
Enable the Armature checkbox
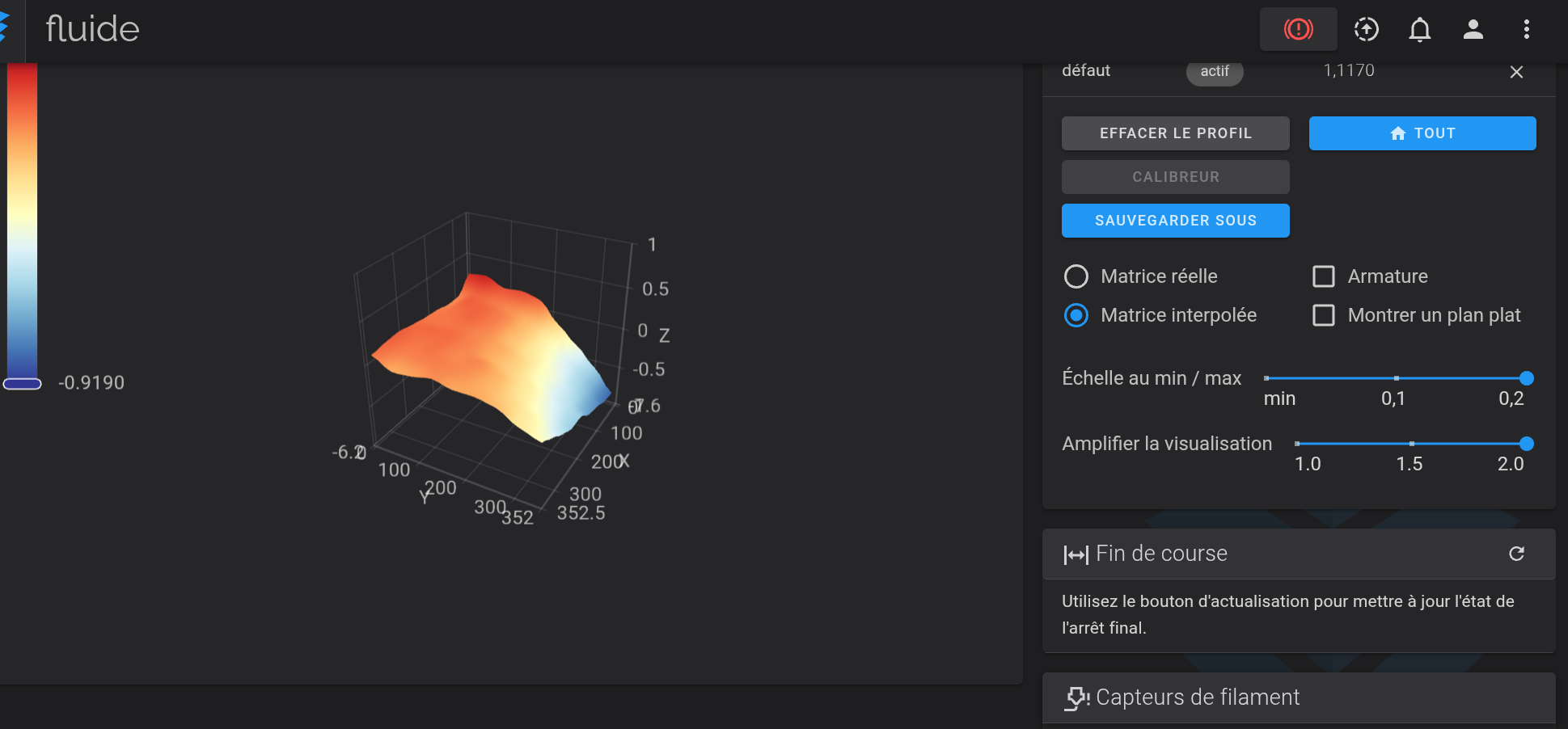point(1324,276)
